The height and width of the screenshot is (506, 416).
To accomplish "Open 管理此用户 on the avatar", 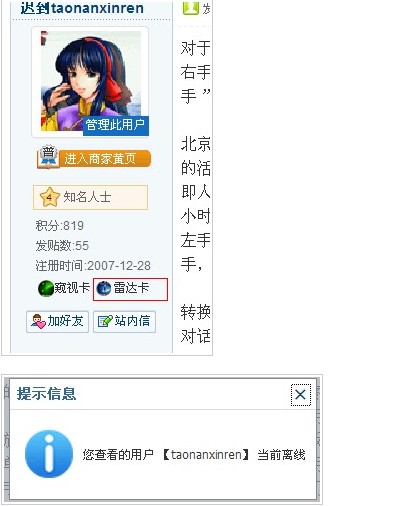I will [116, 125].
